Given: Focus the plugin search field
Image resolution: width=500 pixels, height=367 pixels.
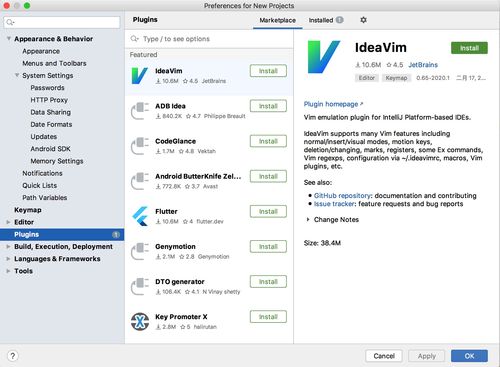Looking at the screenshot, I should tap(209, 39).
